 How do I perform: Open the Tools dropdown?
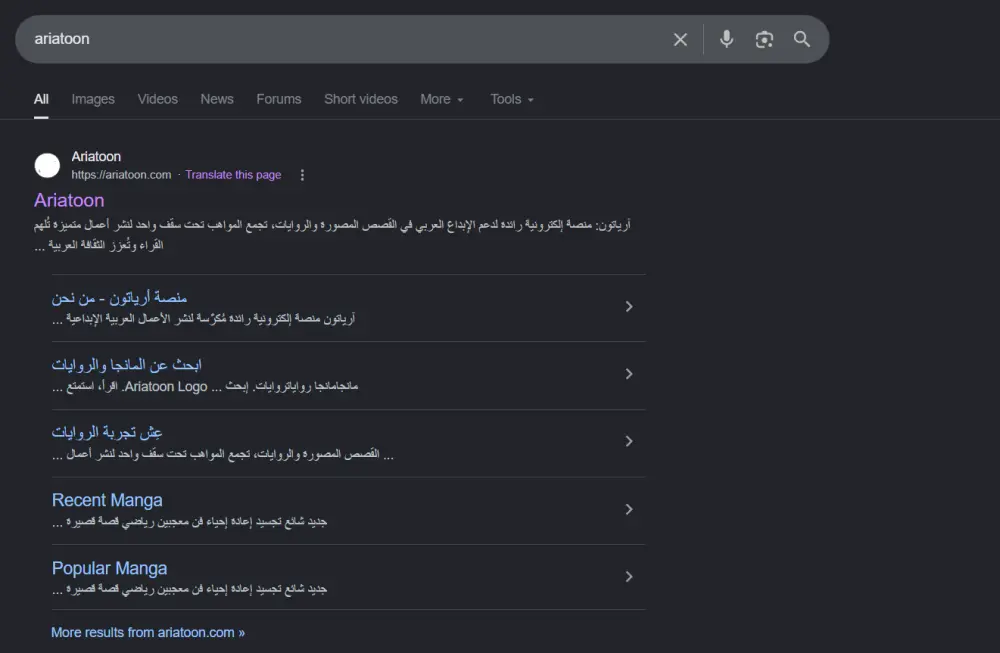pyautogui.click(x=512, y=99)
